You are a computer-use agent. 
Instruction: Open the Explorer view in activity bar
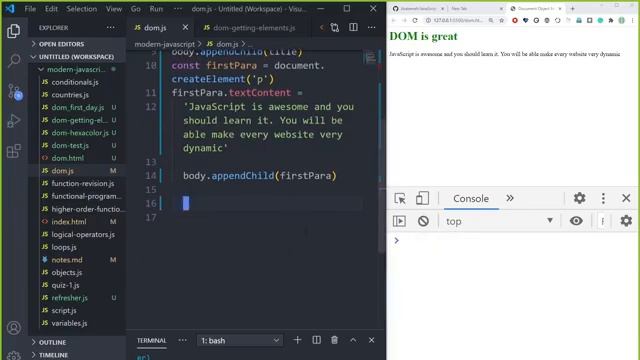(x=13, y=31)
